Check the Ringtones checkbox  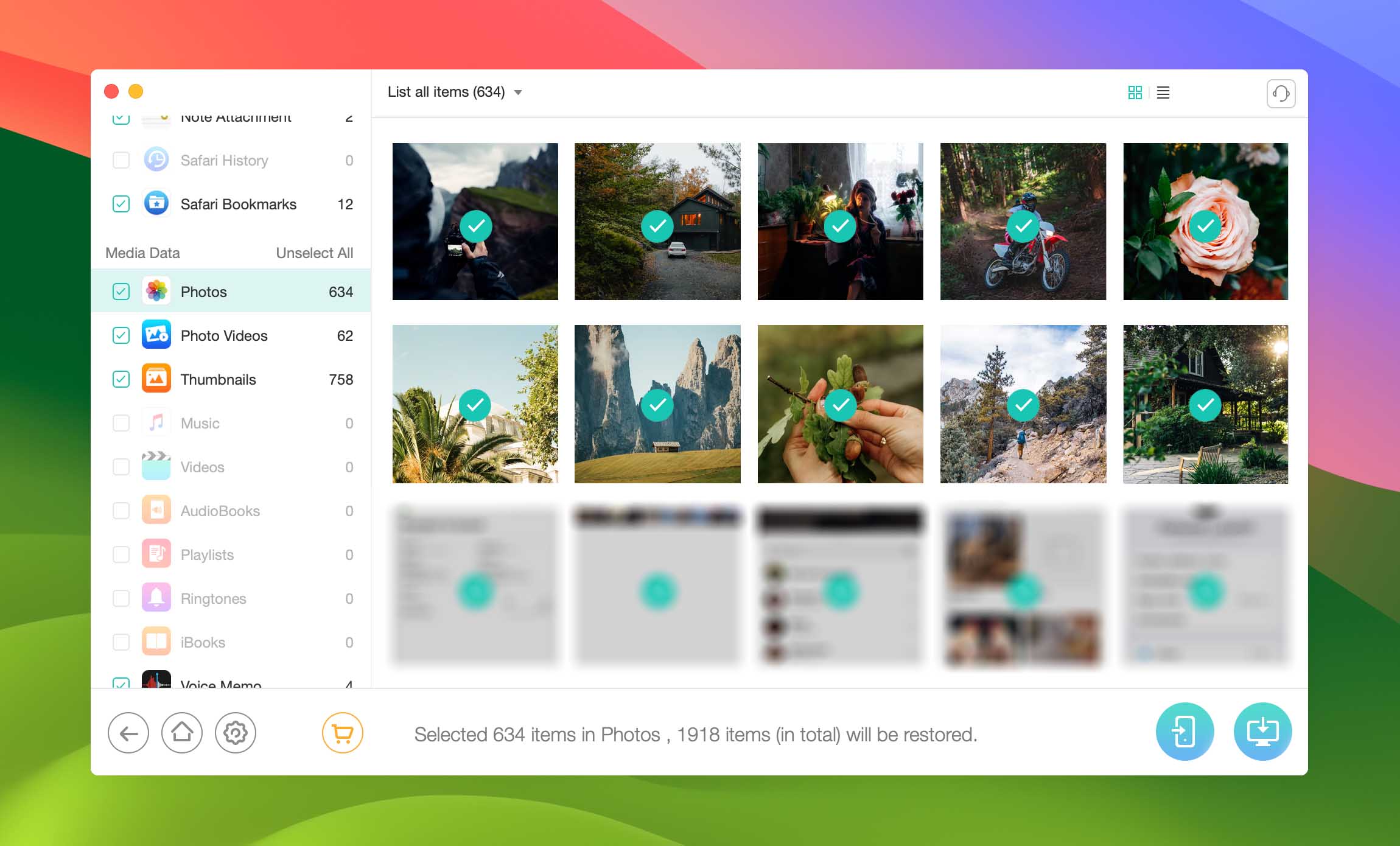[x=121, y=598]
